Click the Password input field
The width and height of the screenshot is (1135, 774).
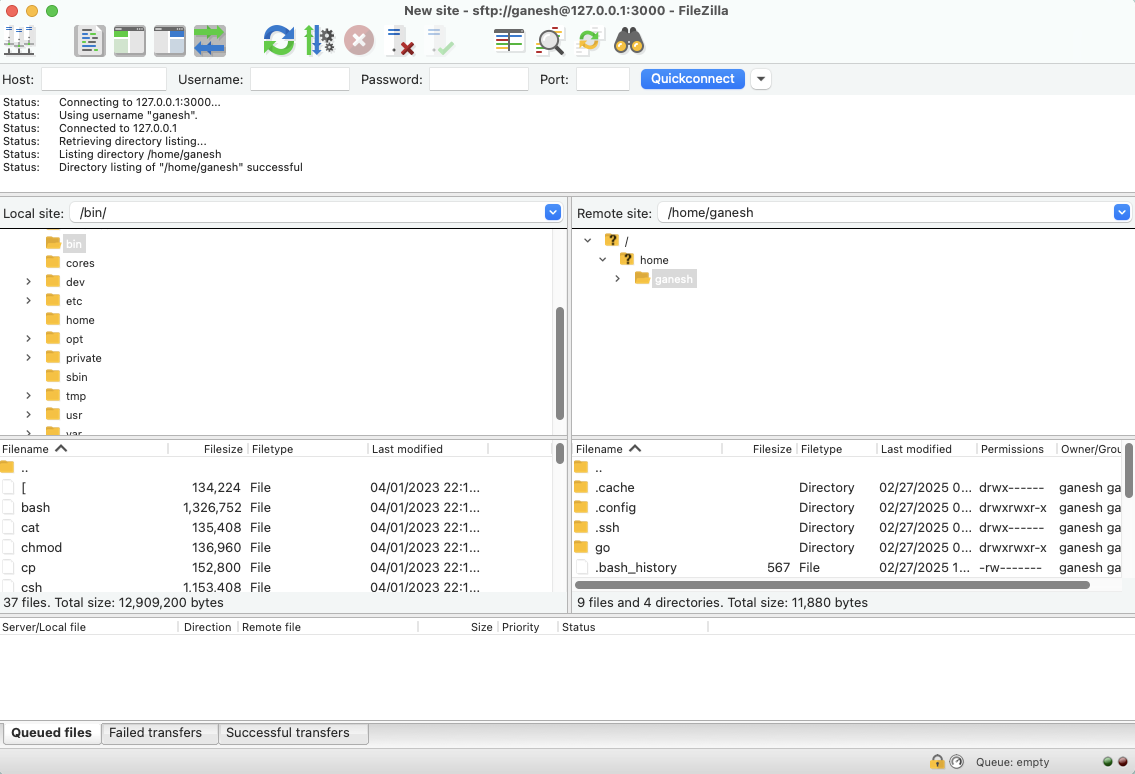(x=478, y=79)
